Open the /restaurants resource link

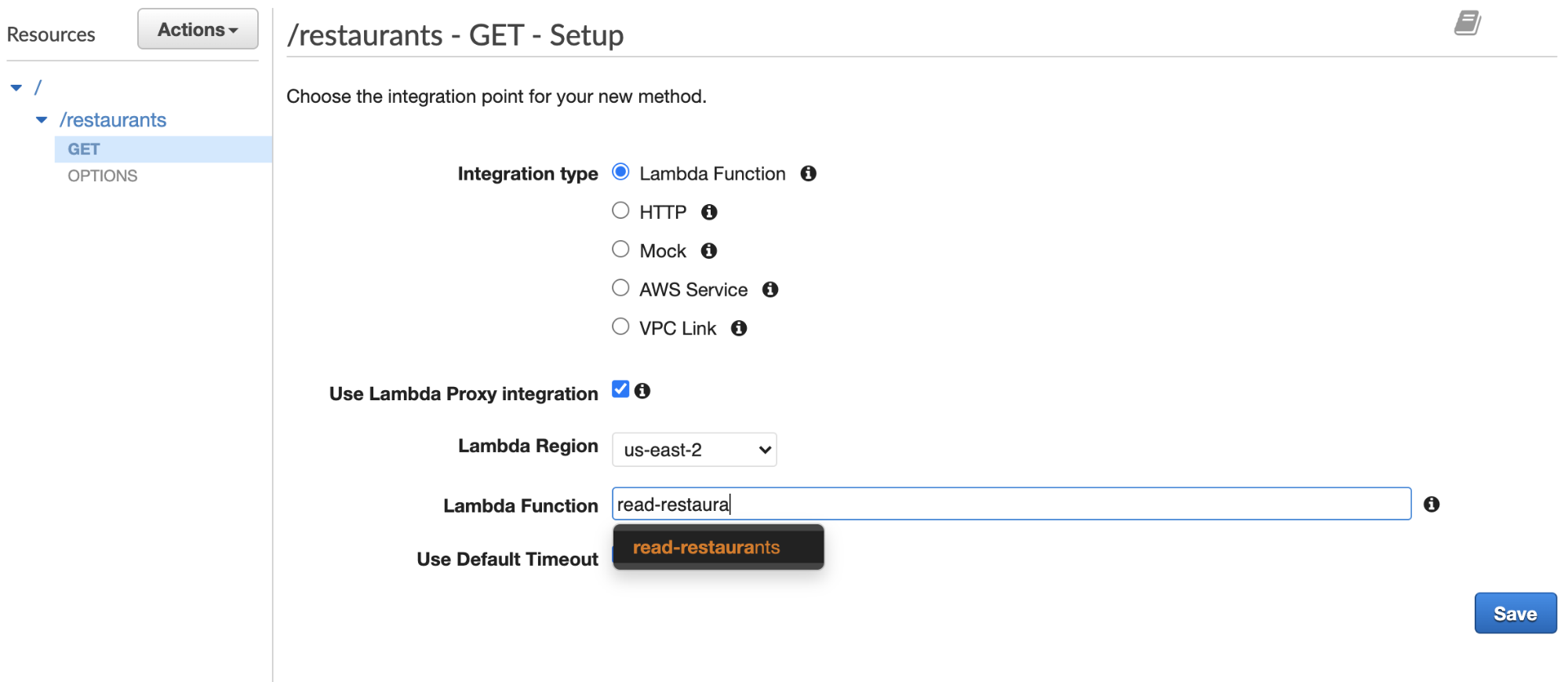coord(113,119)
